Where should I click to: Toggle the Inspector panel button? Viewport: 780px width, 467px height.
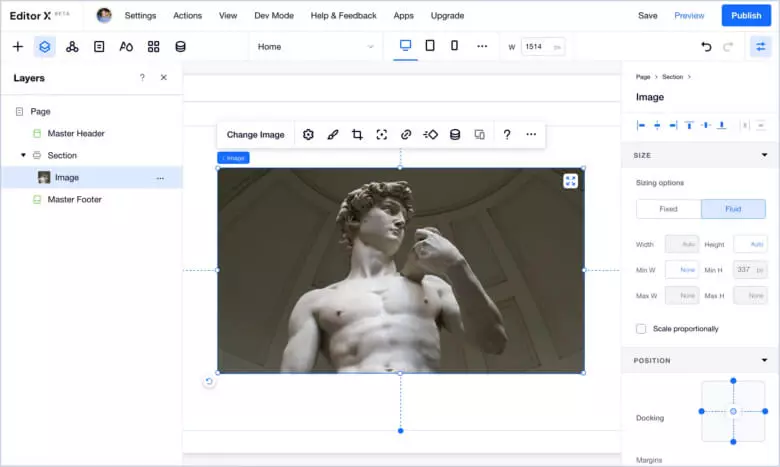[760, 47]
